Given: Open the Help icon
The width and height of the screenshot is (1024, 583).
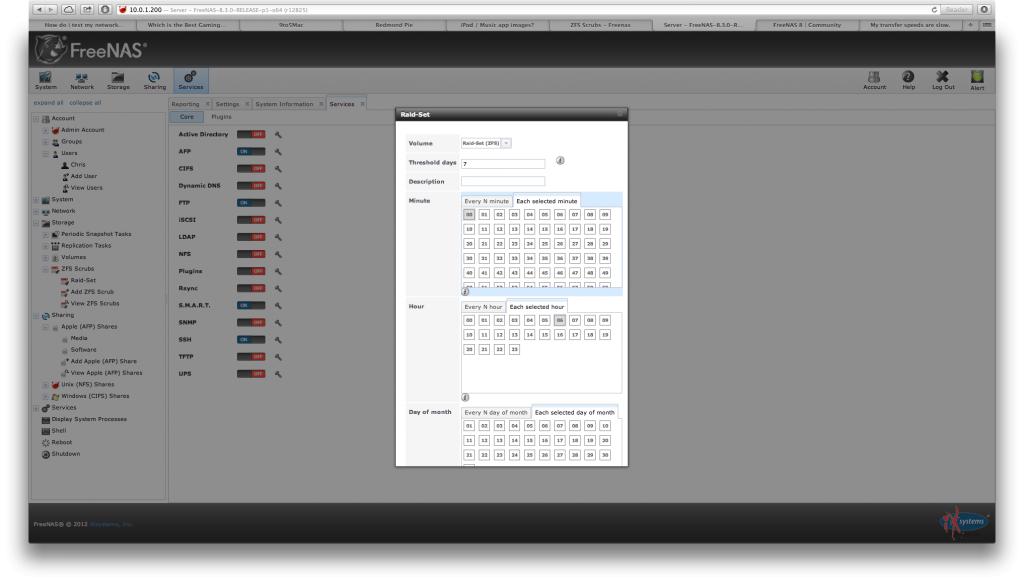Looking at the screenshot, I should point(908,80).
